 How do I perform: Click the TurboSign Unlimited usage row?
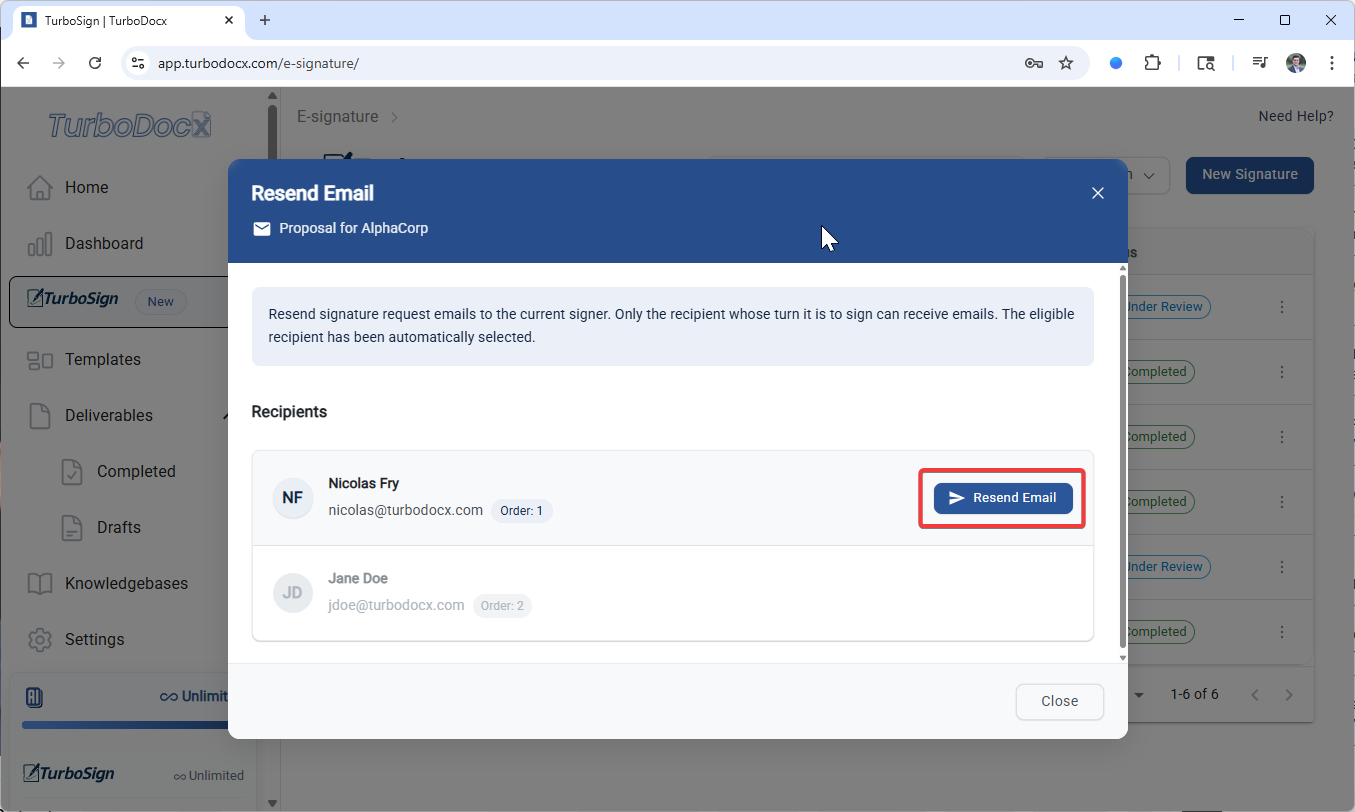click(x=133, y=774)
